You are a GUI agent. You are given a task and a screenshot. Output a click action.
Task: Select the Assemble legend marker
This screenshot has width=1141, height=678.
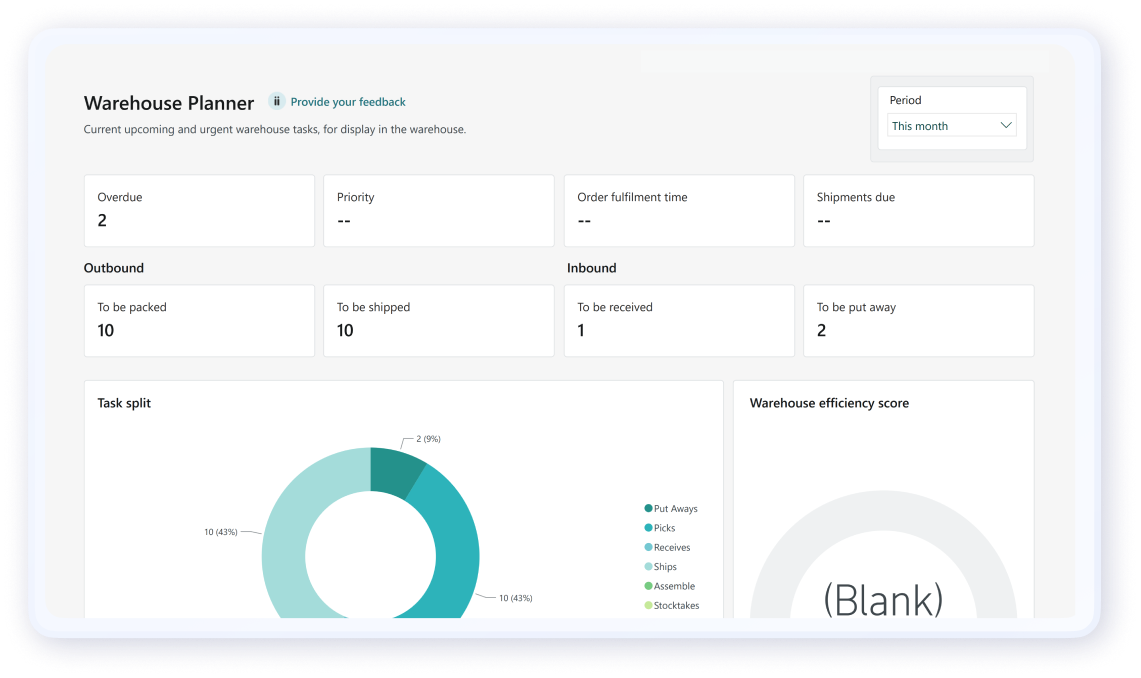coord(649,586)
